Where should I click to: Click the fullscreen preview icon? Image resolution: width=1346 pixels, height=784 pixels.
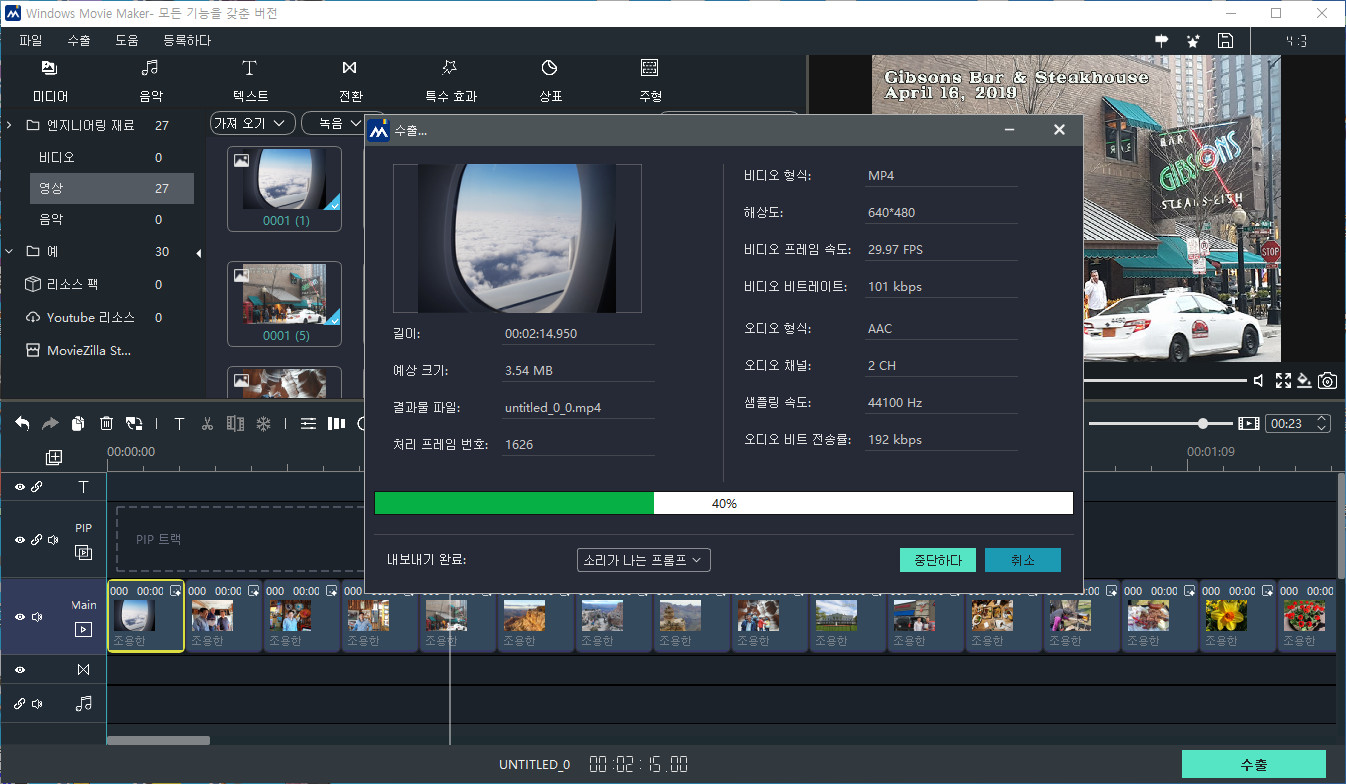1282,381
